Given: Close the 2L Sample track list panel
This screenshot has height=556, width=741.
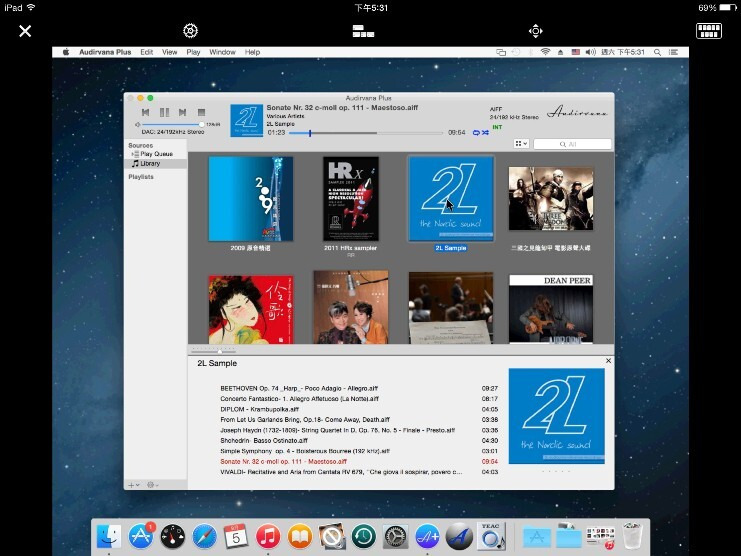Looking at the screenshot, I should pos(608,361).
